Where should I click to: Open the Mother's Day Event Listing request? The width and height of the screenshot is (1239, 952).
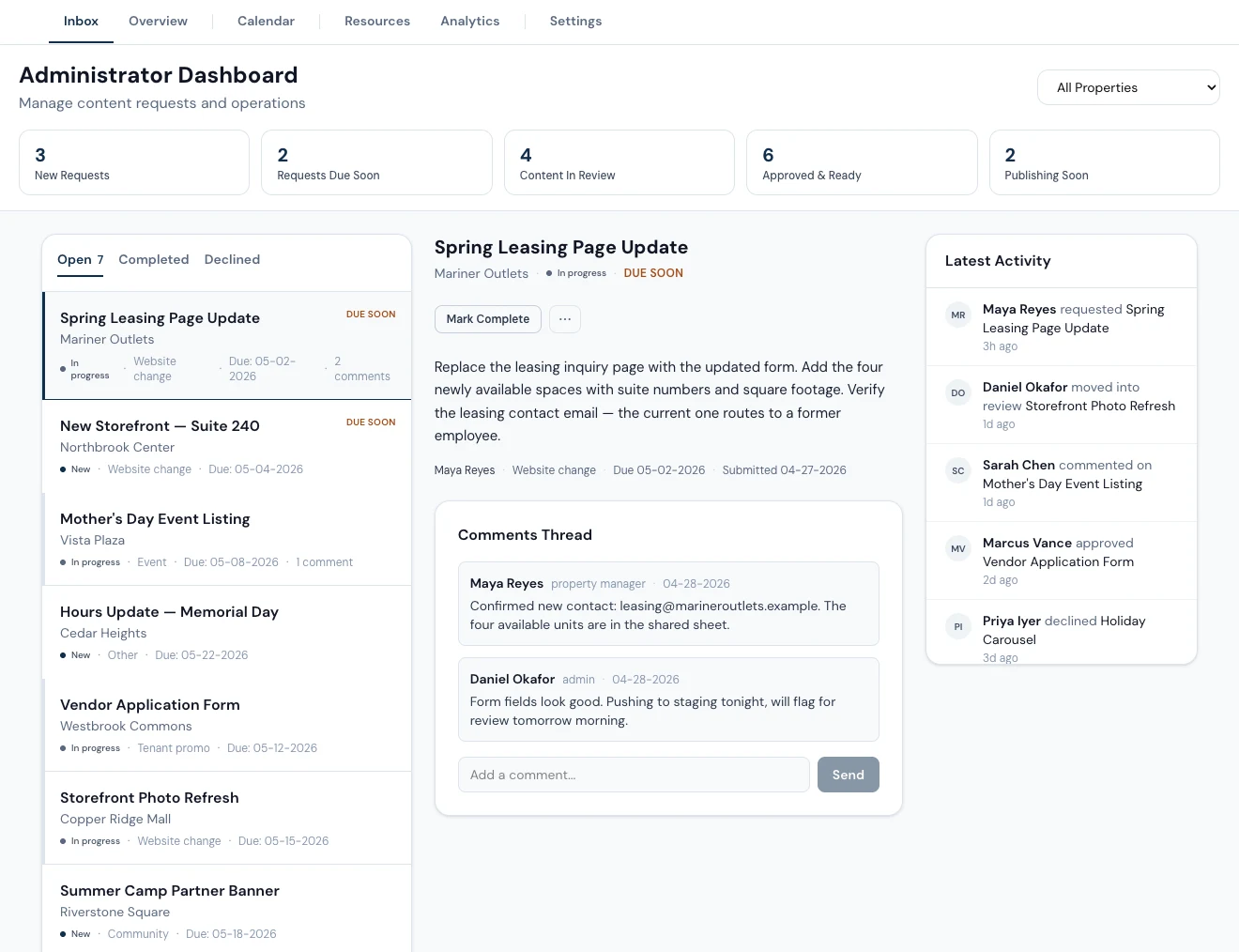[x=227, y=540]
